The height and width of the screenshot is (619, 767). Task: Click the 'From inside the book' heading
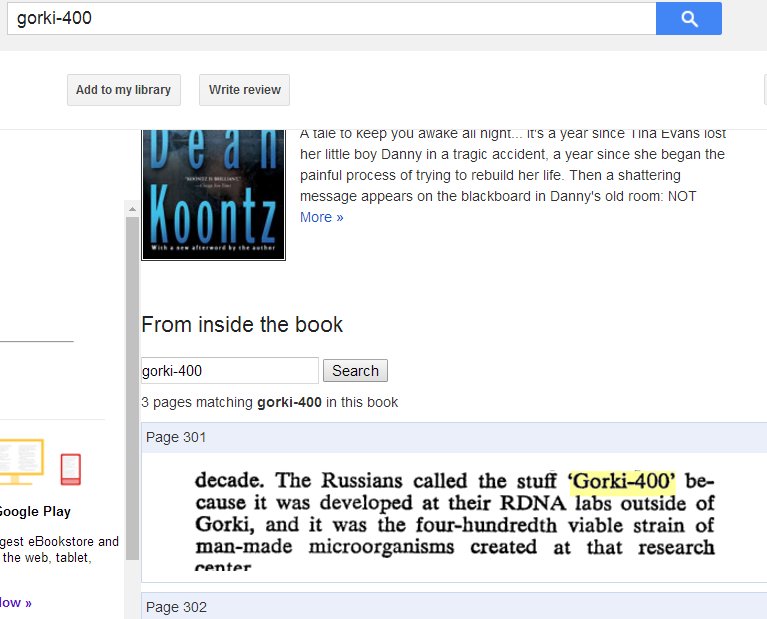[242, 325]
